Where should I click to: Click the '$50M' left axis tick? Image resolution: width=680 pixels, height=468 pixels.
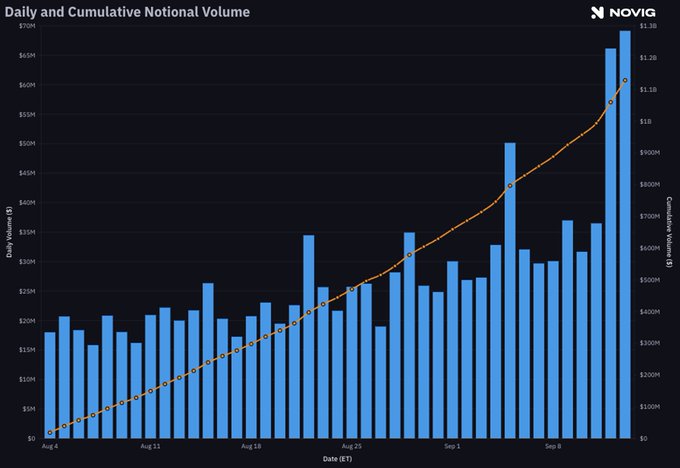[27, 144]
